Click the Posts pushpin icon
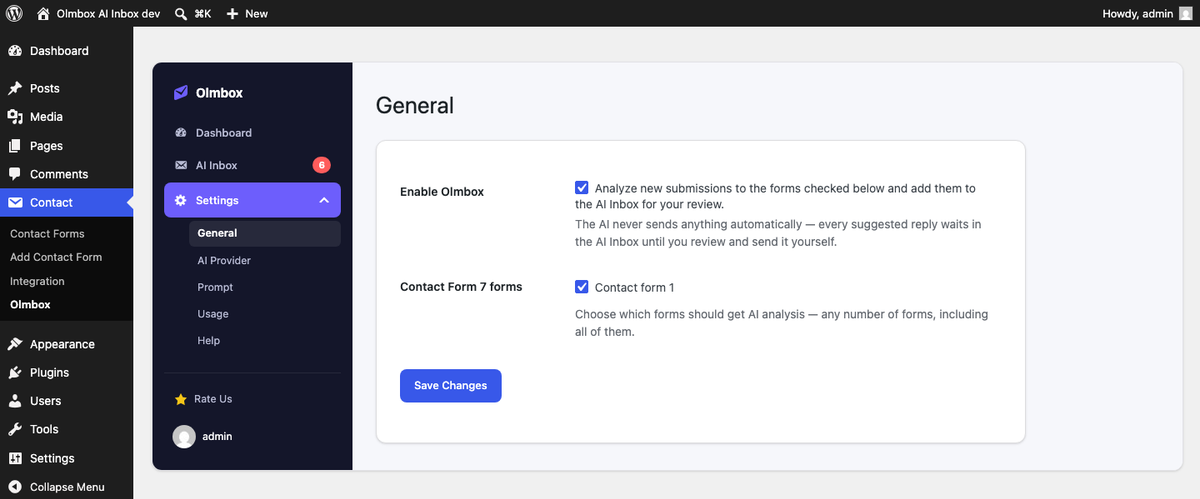 pos(15,88)
